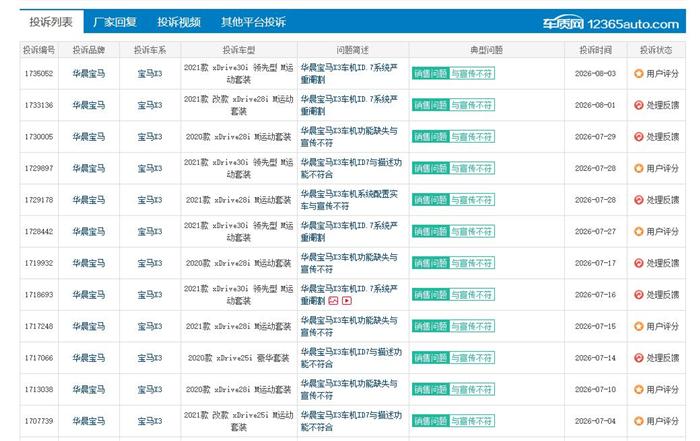The width and height of the screenshot is (700, 441).
Task: Open the 宝马X3 series link in row 1733136
Action: [150, 105]
